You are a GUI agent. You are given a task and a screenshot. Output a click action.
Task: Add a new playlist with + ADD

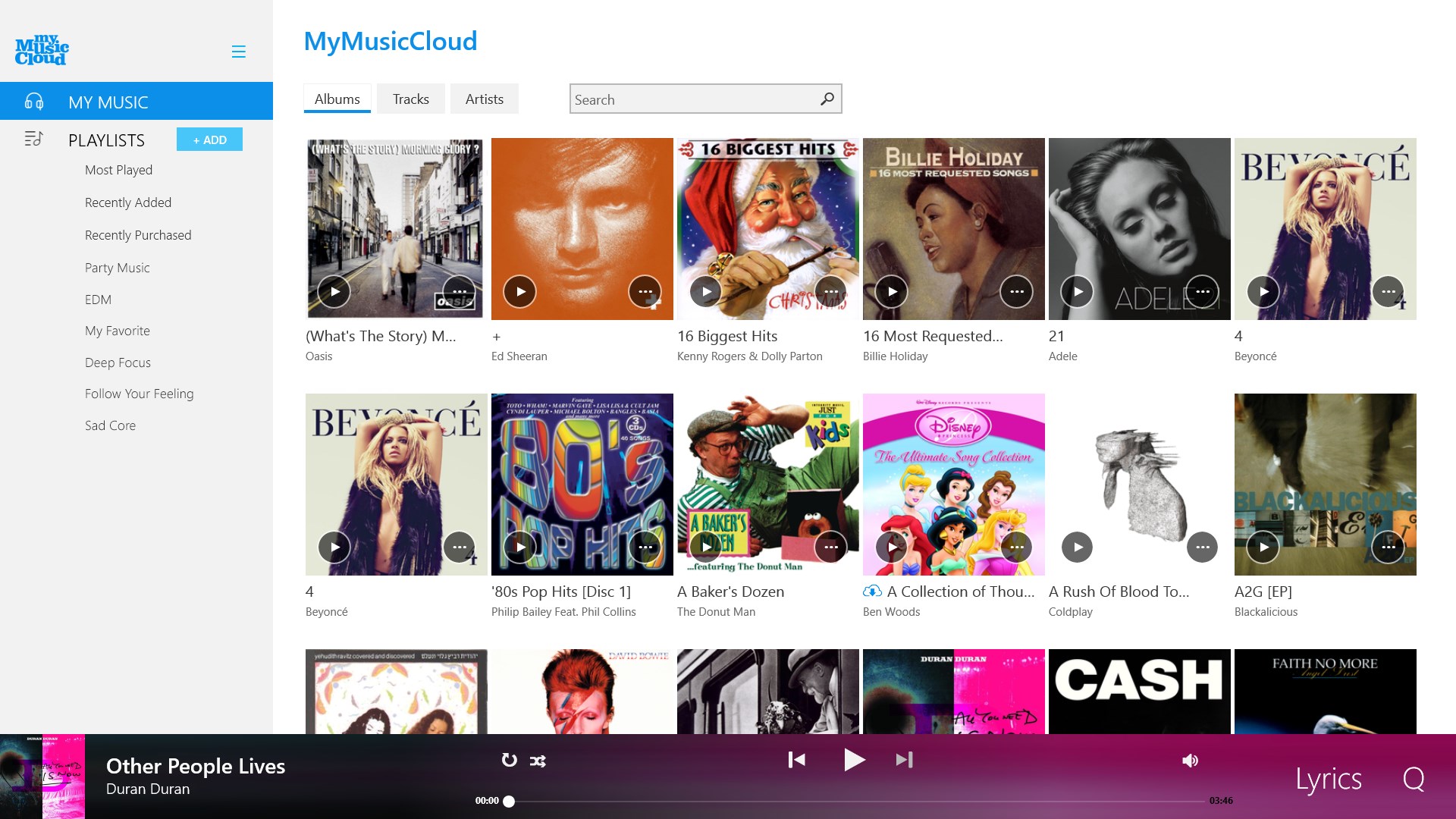pyautogui.click(x=209, y=140)
